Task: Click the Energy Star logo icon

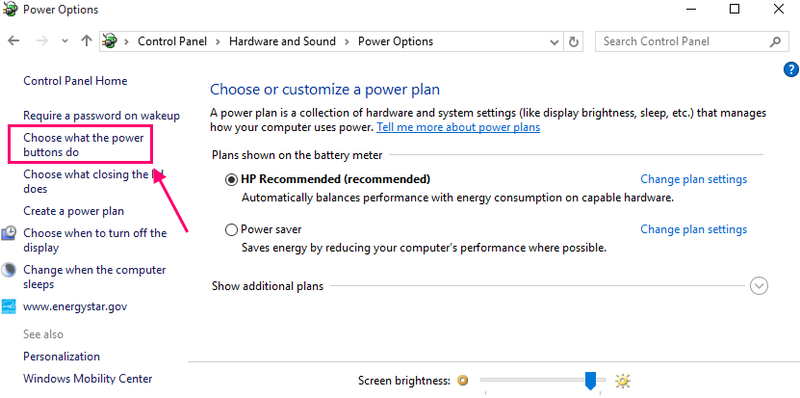Action: coord(9,307)
